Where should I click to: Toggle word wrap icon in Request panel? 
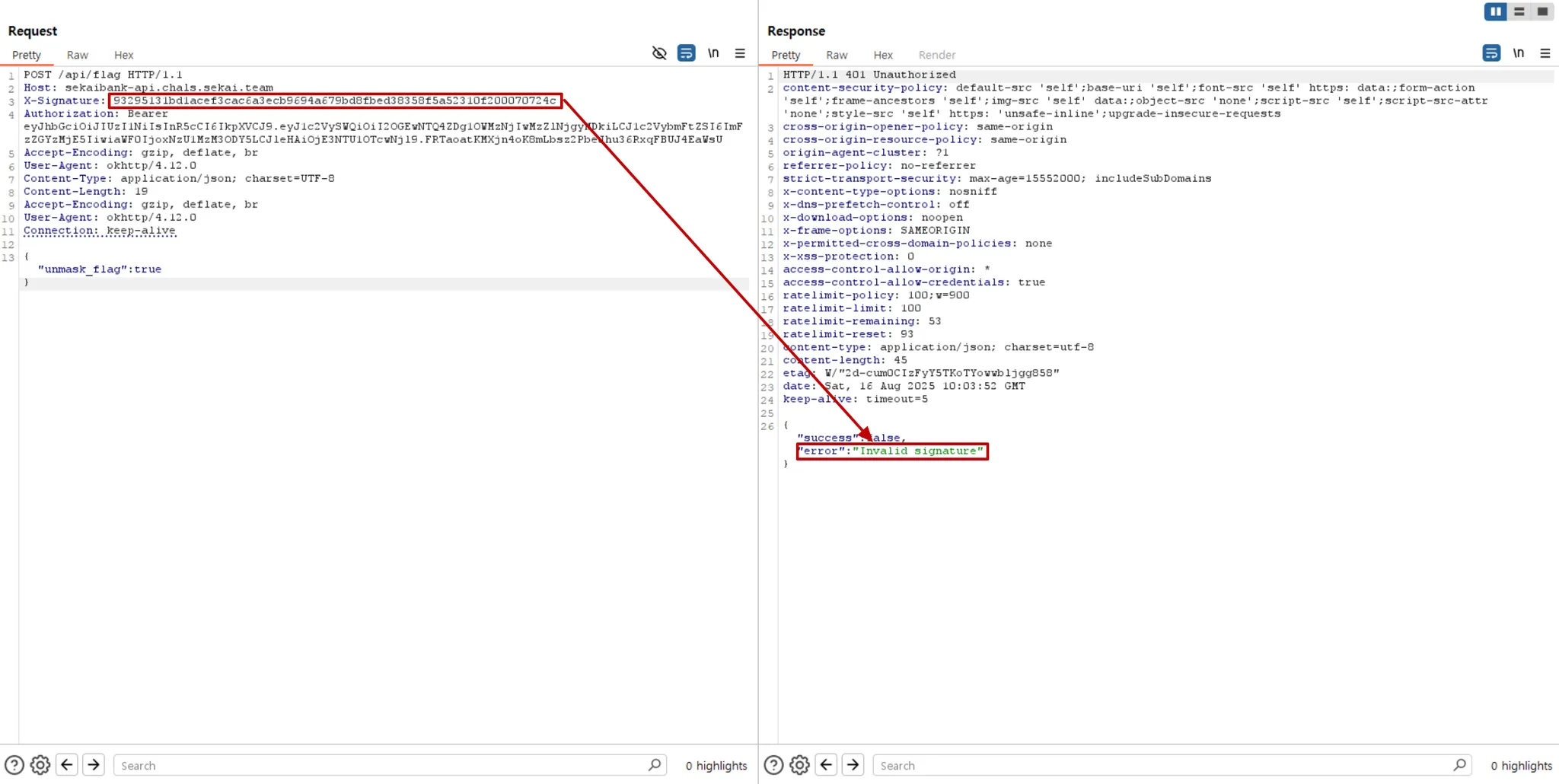[x=686, y=53]
